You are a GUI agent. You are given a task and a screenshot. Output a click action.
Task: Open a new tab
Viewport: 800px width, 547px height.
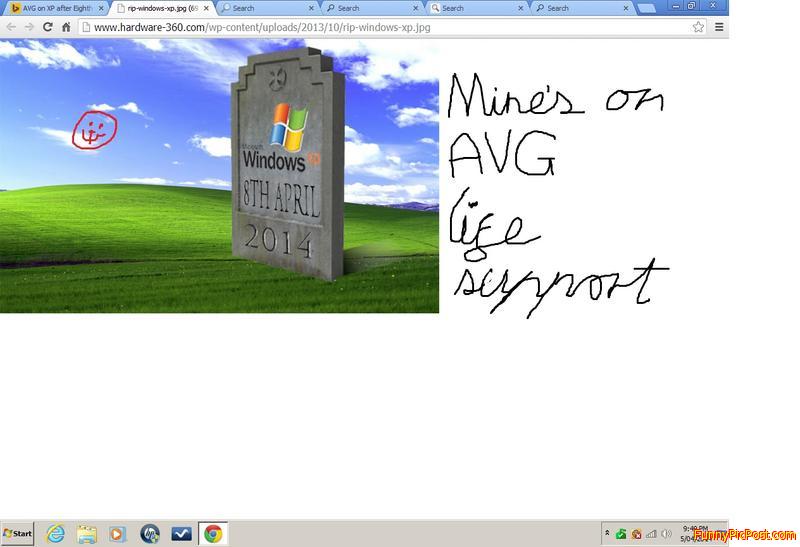tap(646, 8)
